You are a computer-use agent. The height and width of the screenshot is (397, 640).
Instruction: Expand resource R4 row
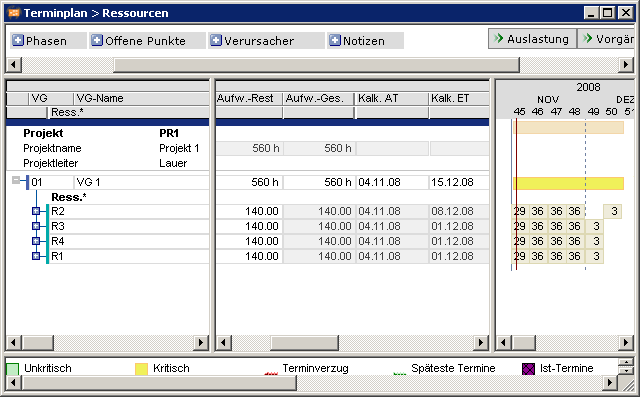pos(36,241)
